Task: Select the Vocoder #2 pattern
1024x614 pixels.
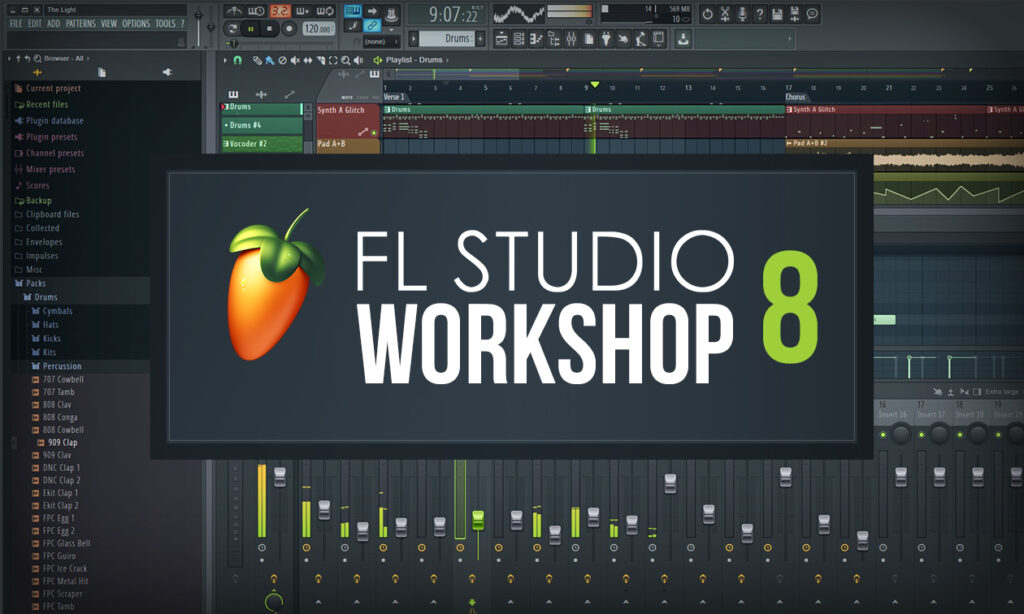Action: tap(262, 144)
